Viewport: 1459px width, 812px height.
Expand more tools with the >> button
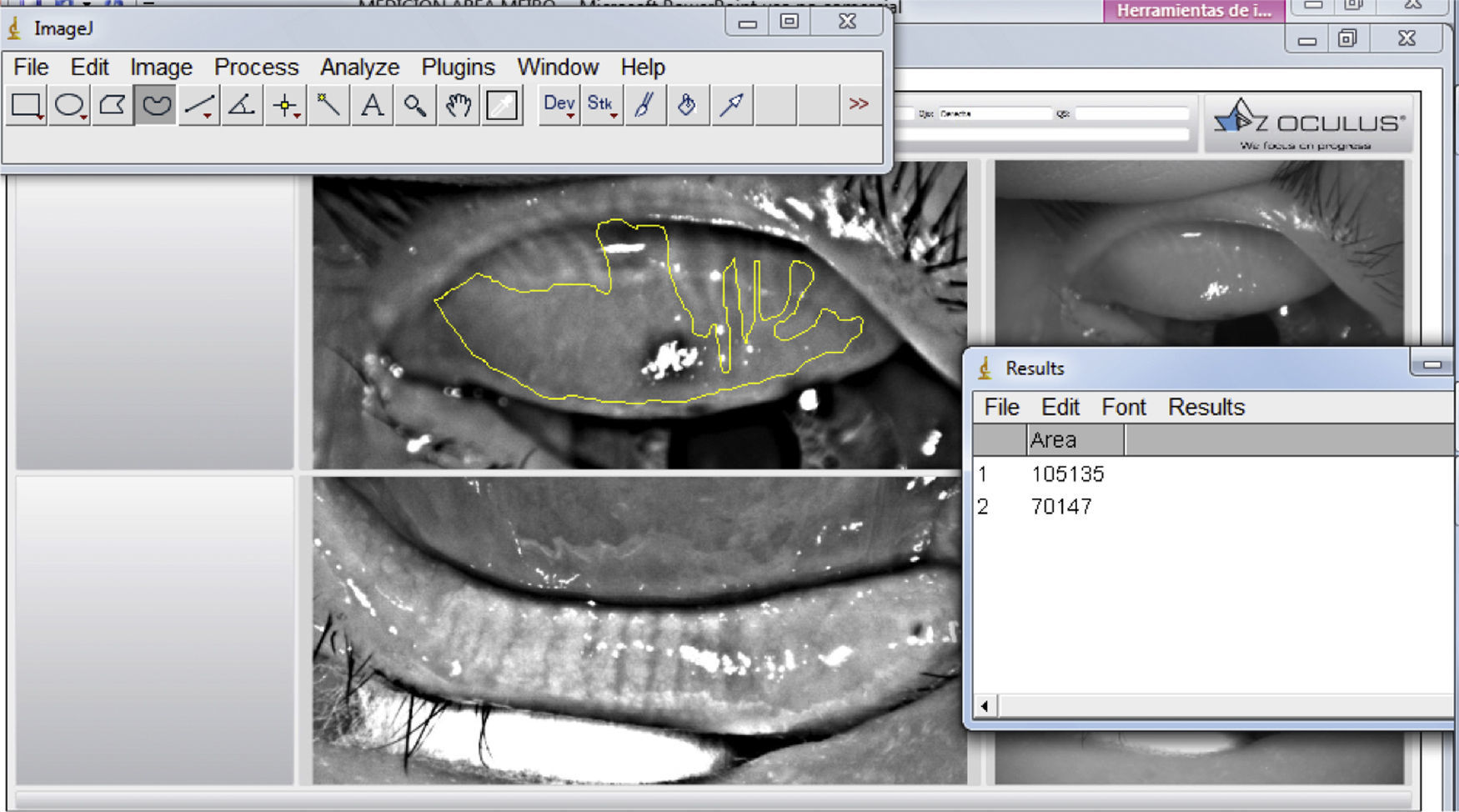859,104
